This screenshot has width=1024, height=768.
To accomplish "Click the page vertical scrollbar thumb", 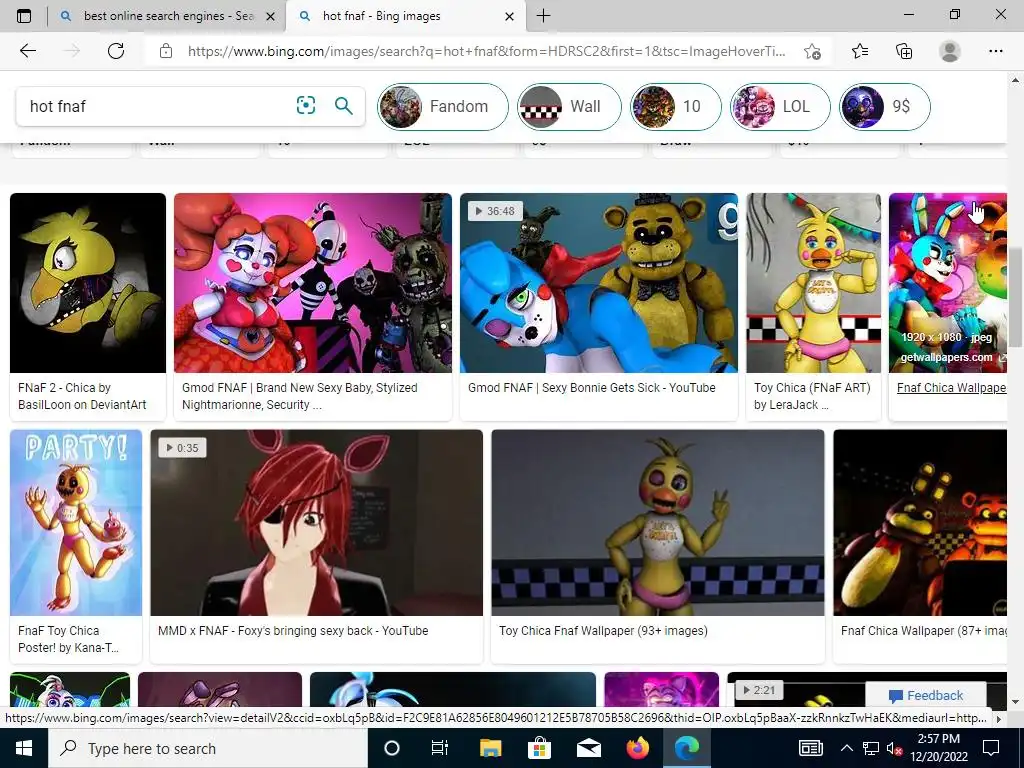I will pyautogui.click(x=1016, y=297).
